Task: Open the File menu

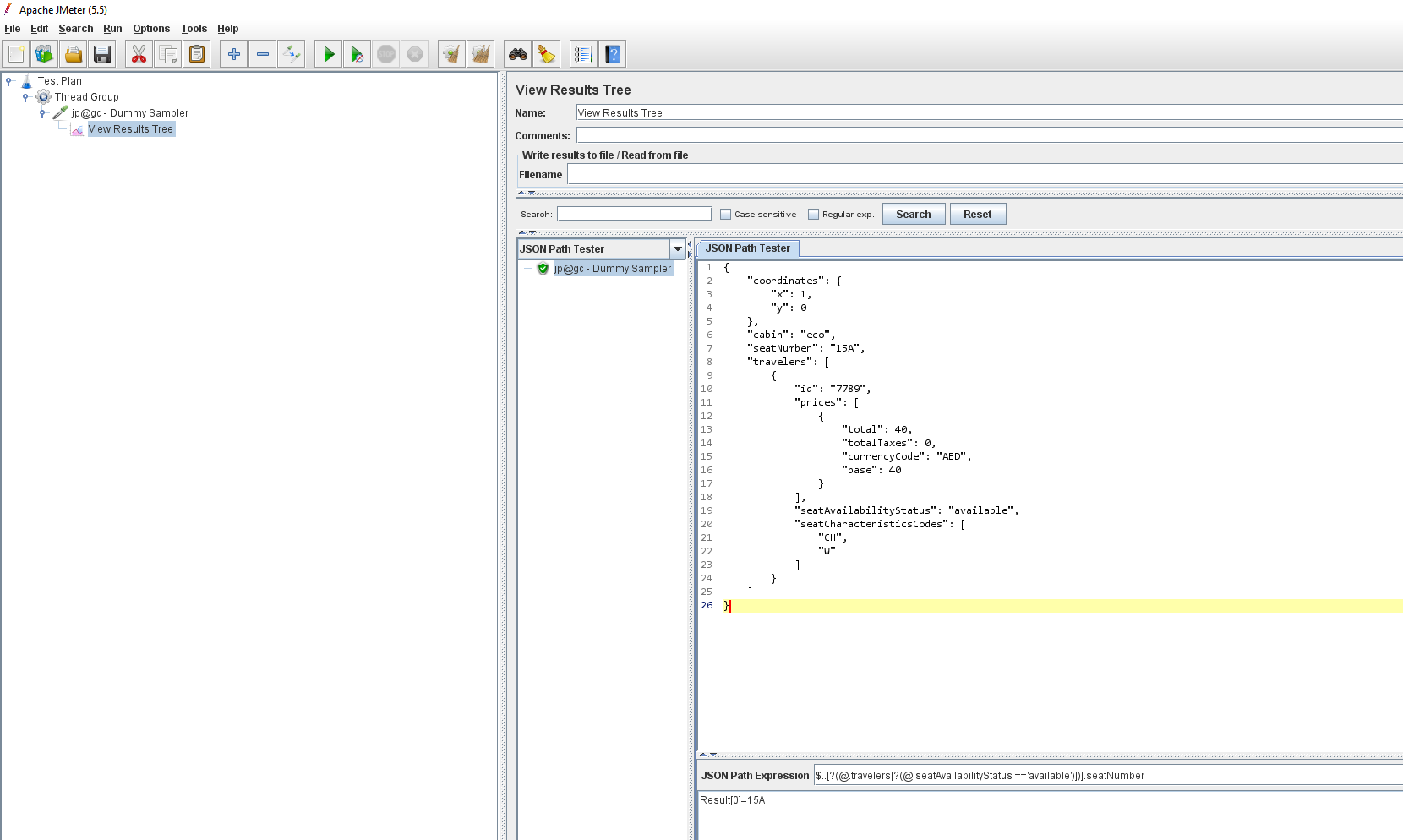Action: click(13, 29)
